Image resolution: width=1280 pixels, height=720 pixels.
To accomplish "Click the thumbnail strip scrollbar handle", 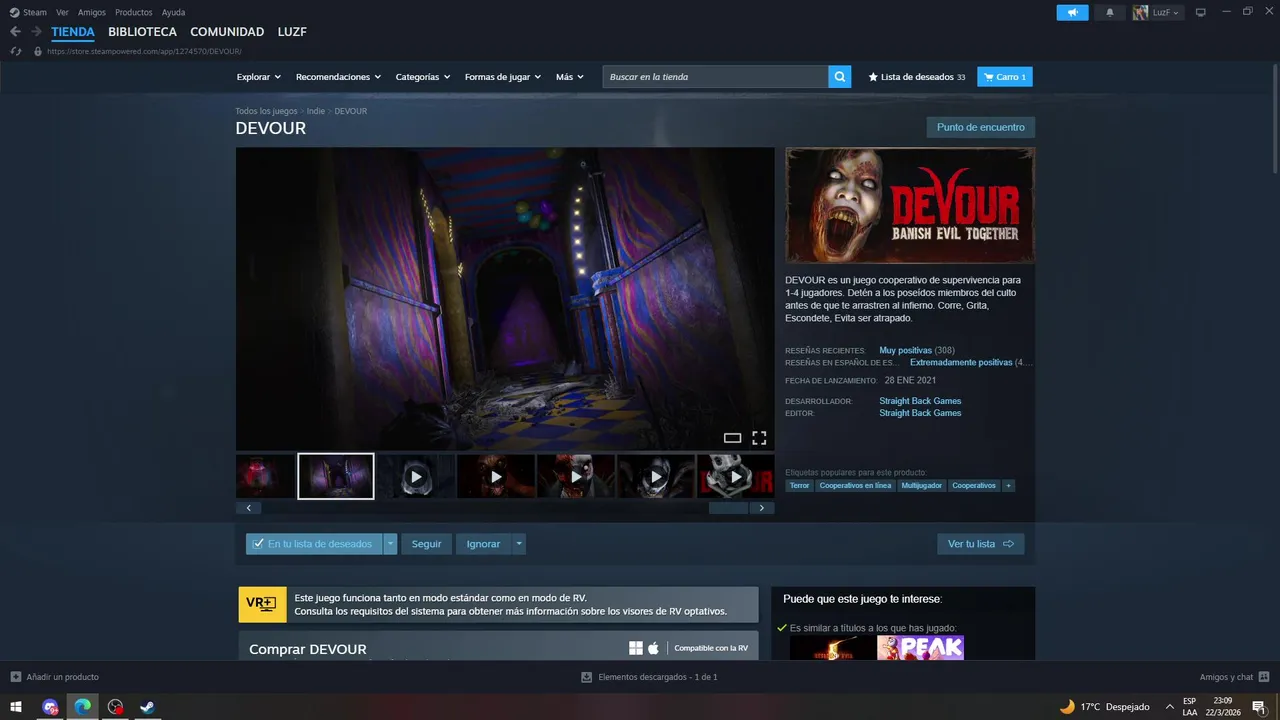I will pos(728,508).
